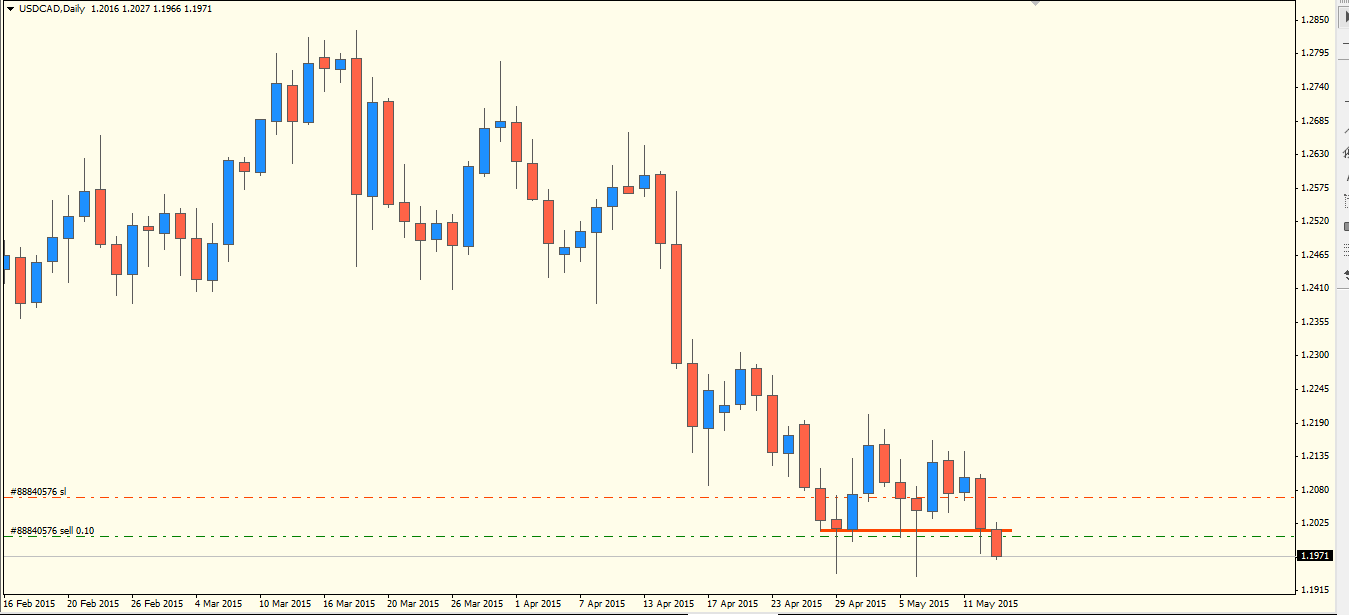Click the 23 Apr 2015 date label

pos(796,604)
